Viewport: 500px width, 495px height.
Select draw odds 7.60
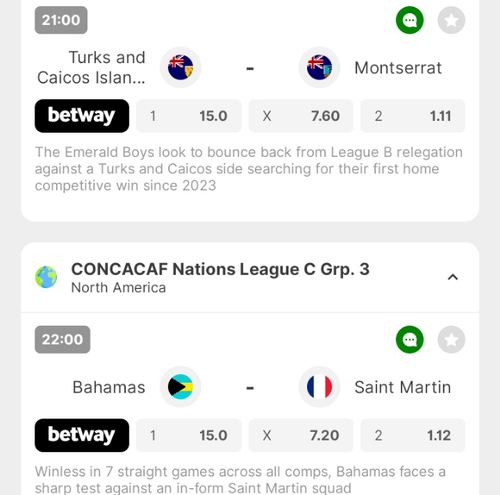point(301,116)
